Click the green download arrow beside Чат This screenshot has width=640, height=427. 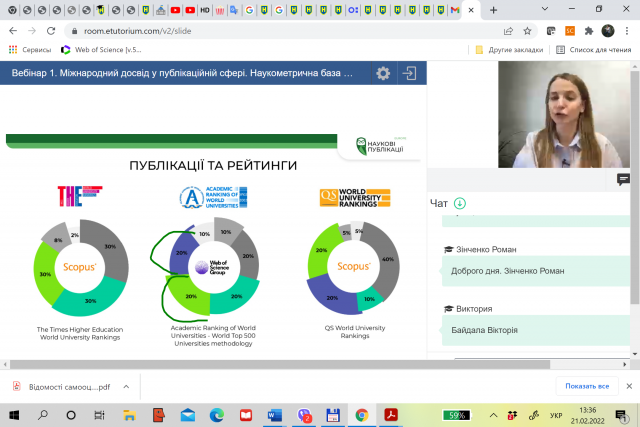pos(460,203)
